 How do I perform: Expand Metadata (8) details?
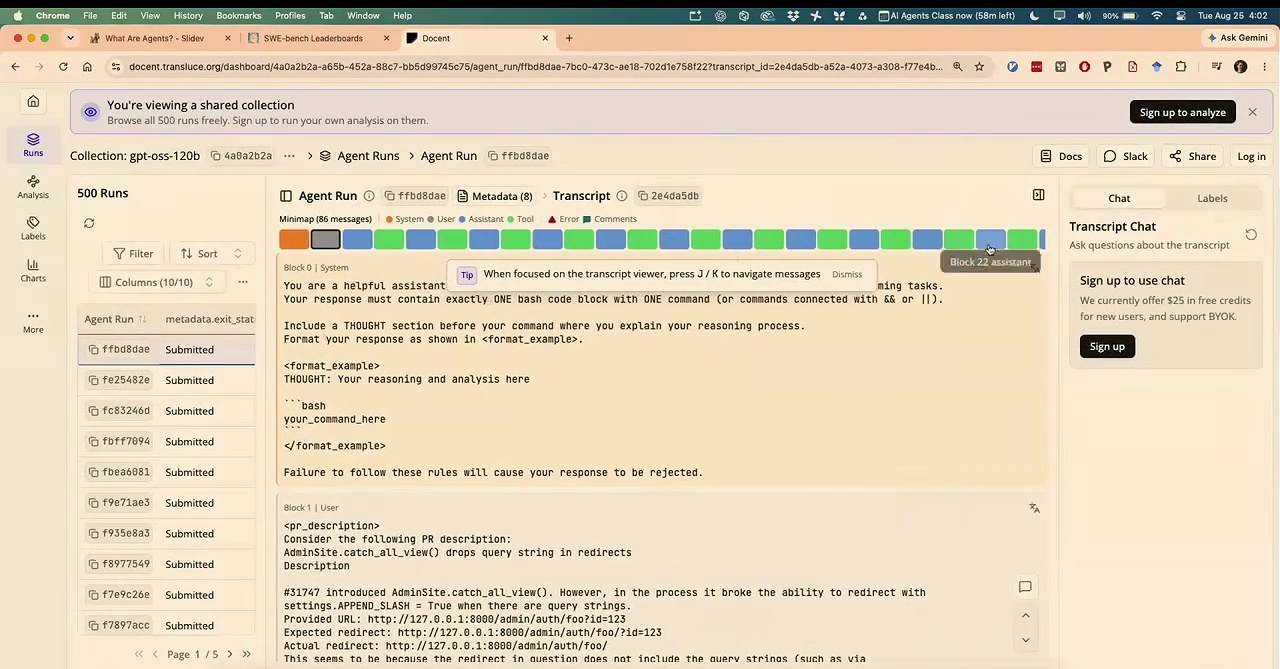[495, 196]
